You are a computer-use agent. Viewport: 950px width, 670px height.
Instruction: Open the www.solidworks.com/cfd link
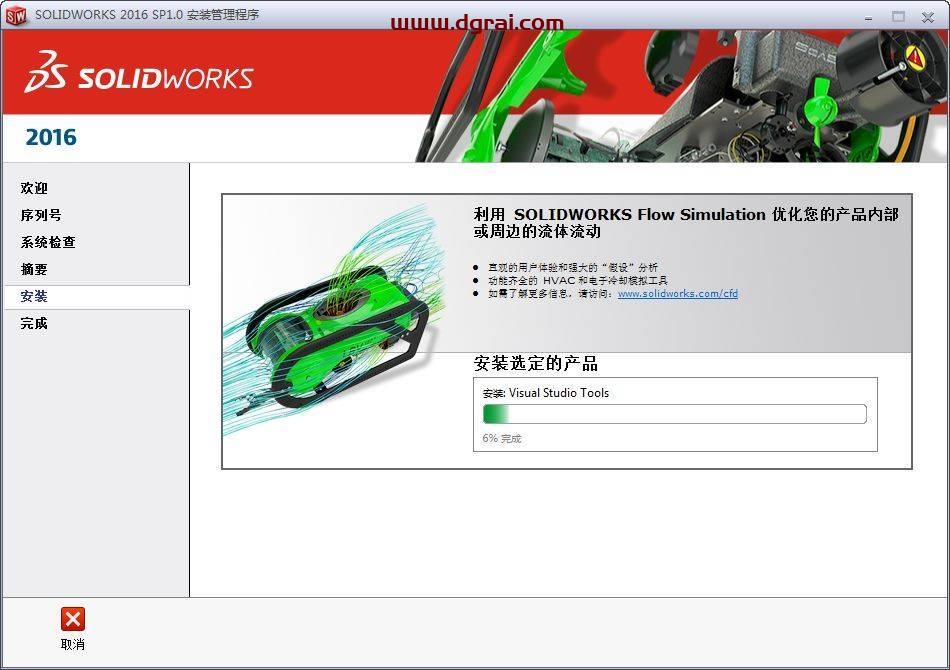(x=678, y=294)
